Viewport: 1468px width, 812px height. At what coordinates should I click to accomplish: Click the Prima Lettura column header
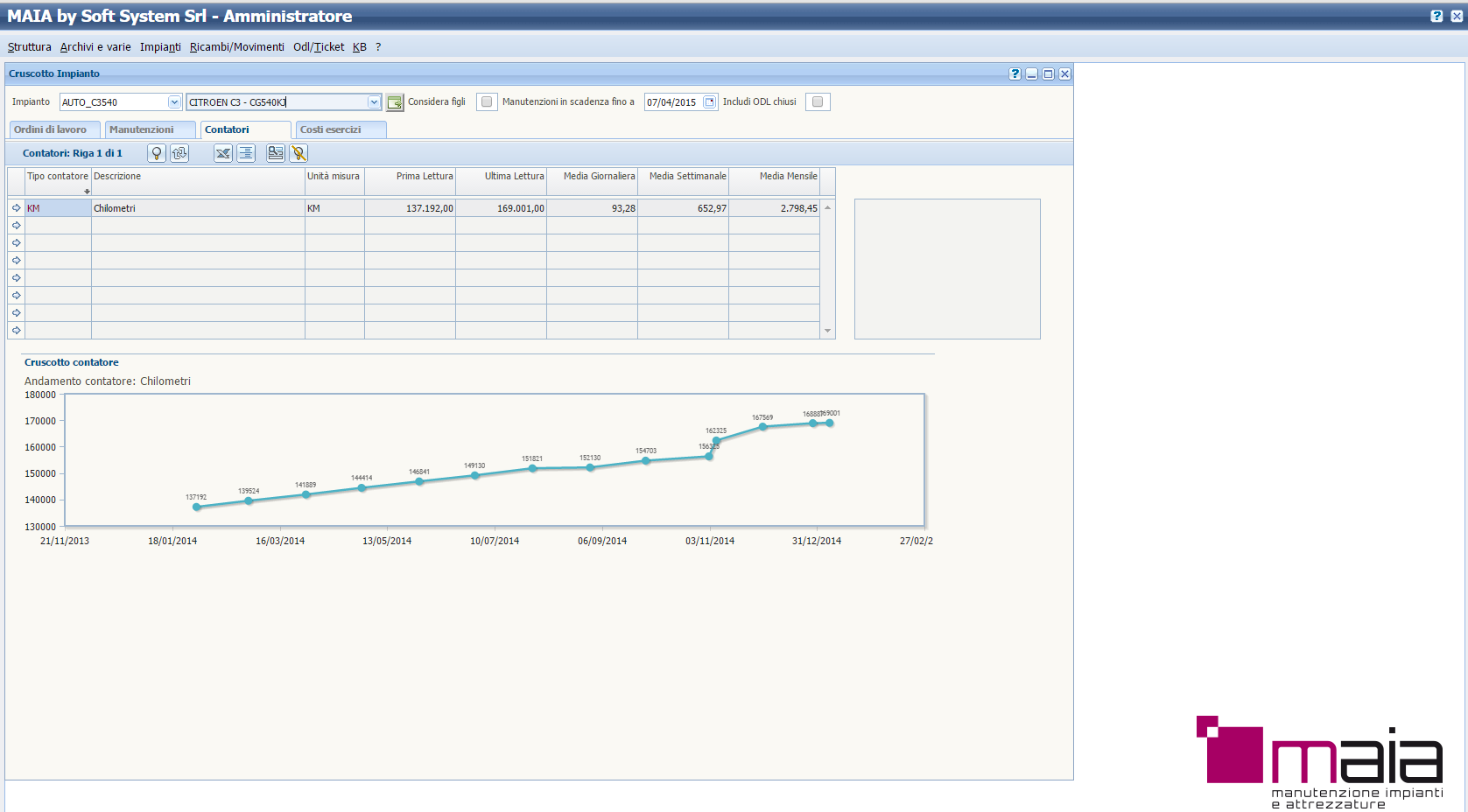pyautogui.click(x=410, y=181)
